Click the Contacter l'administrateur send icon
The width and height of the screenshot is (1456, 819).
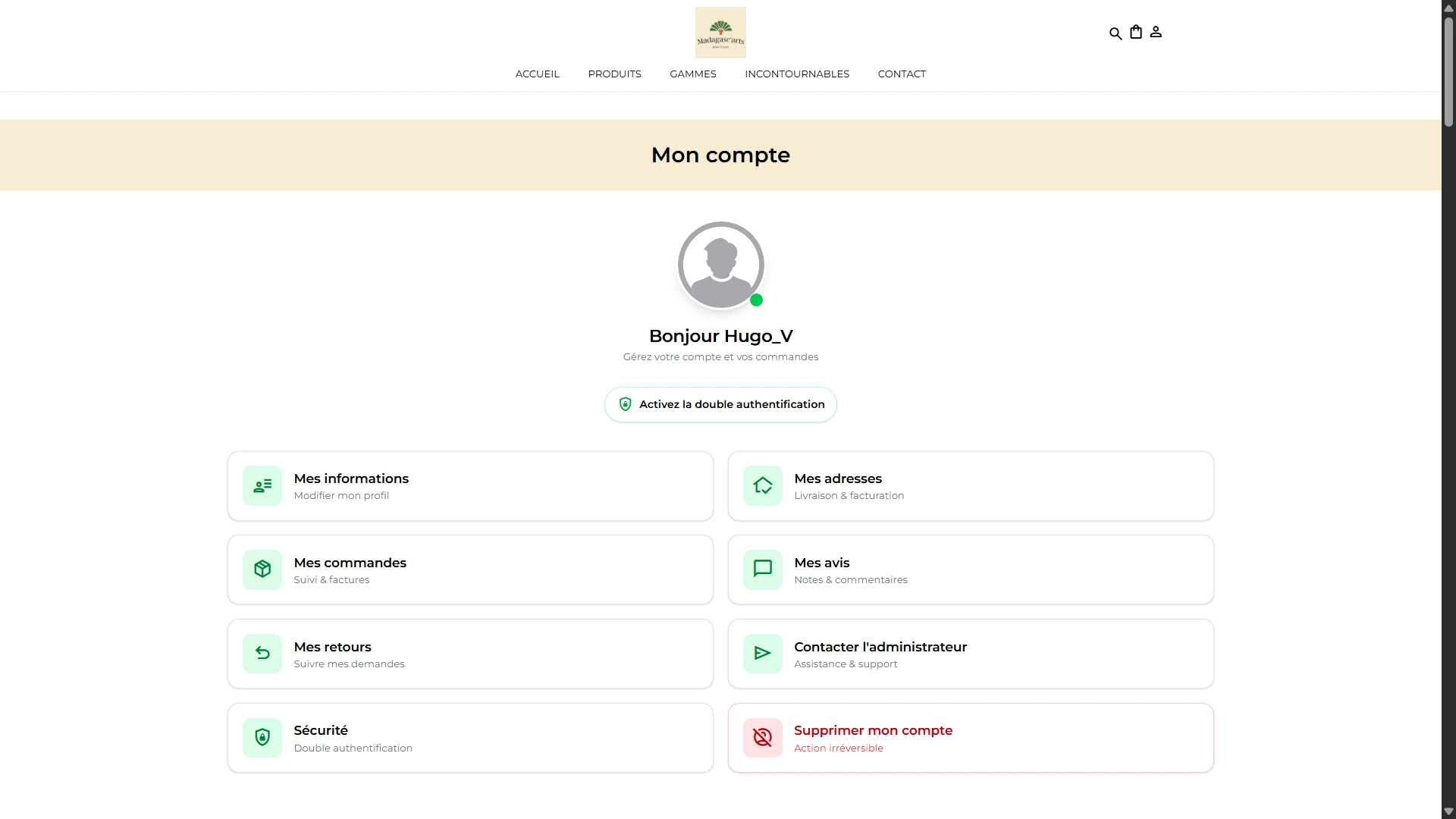pyautogui.click(x=763, y=654)
